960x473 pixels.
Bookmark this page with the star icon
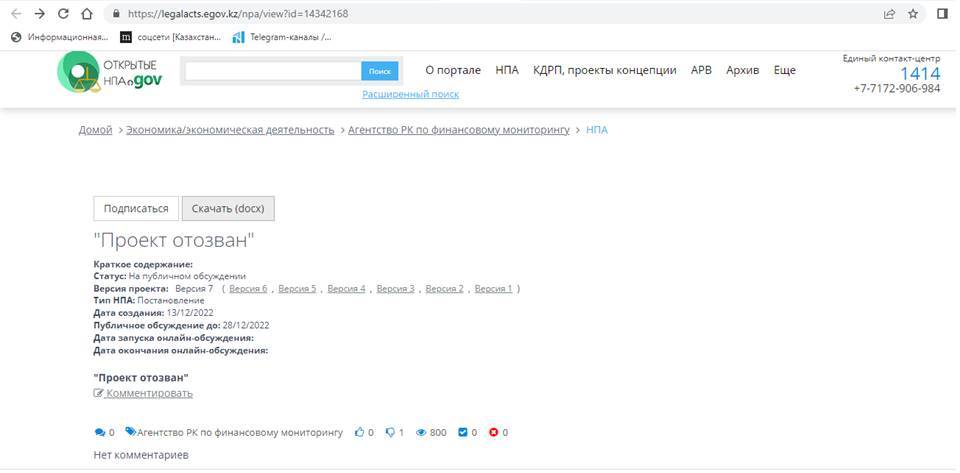pos(913,14)
